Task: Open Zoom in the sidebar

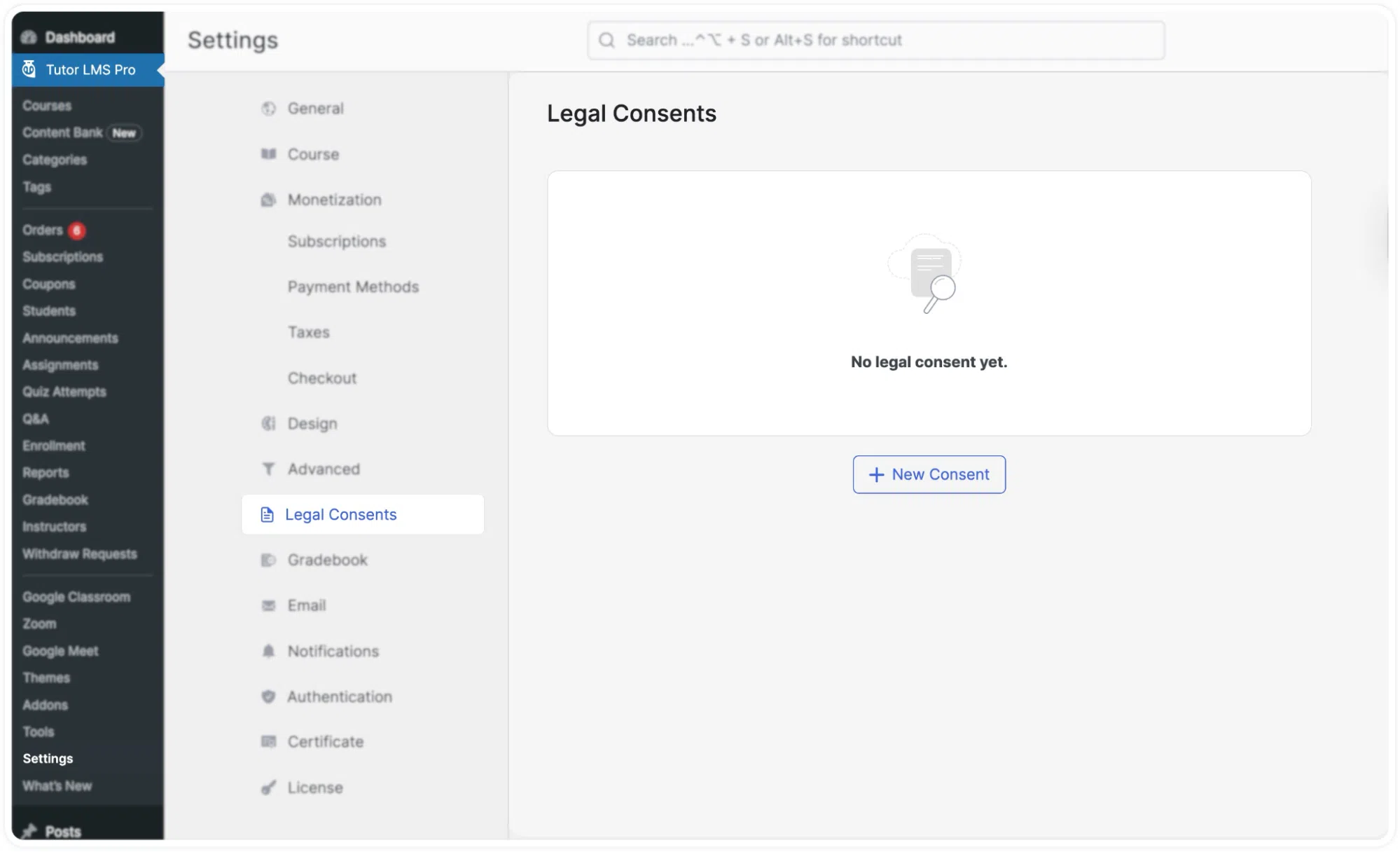Action: [39, 624]
